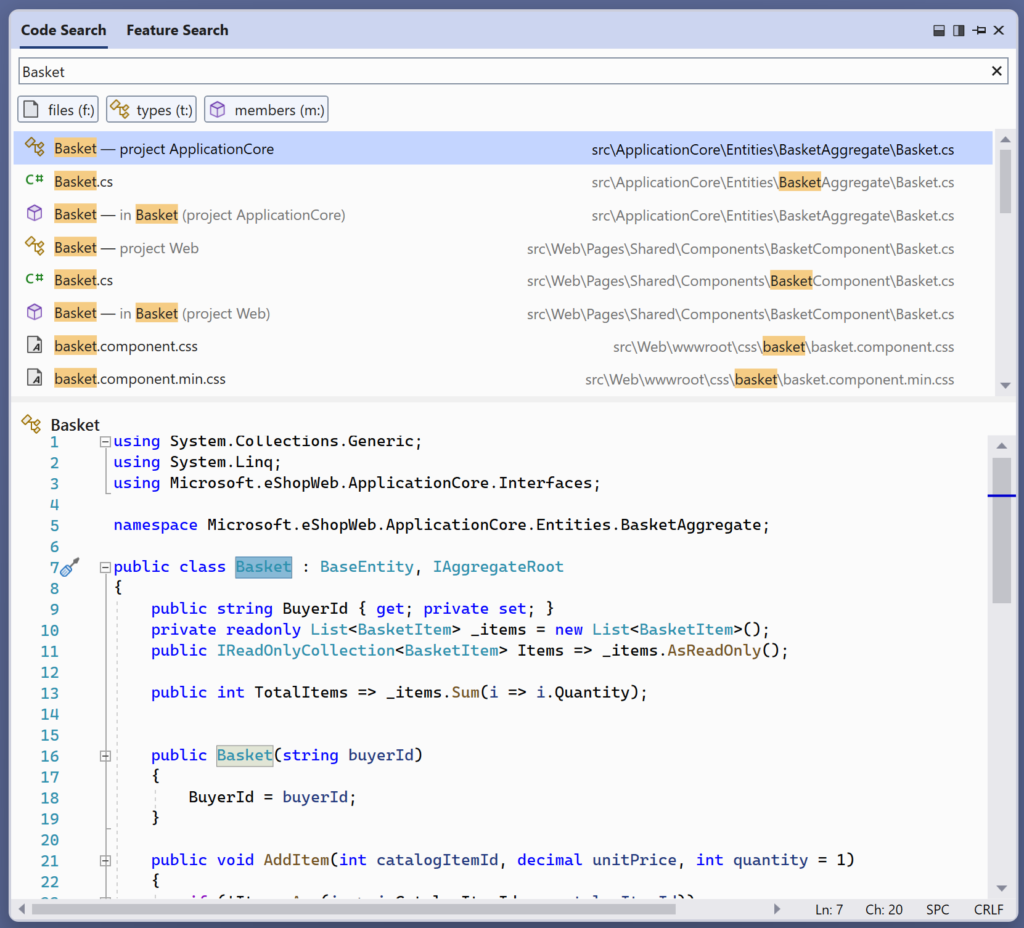
Task: Switch to the Feature Search tab
Action: (x=177, y=30)
